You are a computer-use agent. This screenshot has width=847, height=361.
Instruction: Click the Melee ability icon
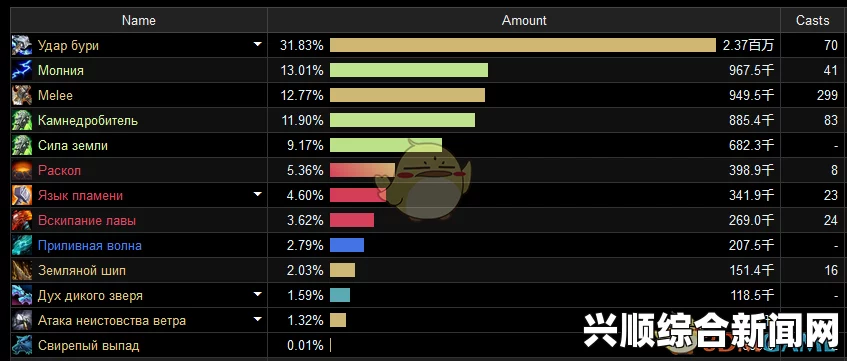tap(22, 95)
